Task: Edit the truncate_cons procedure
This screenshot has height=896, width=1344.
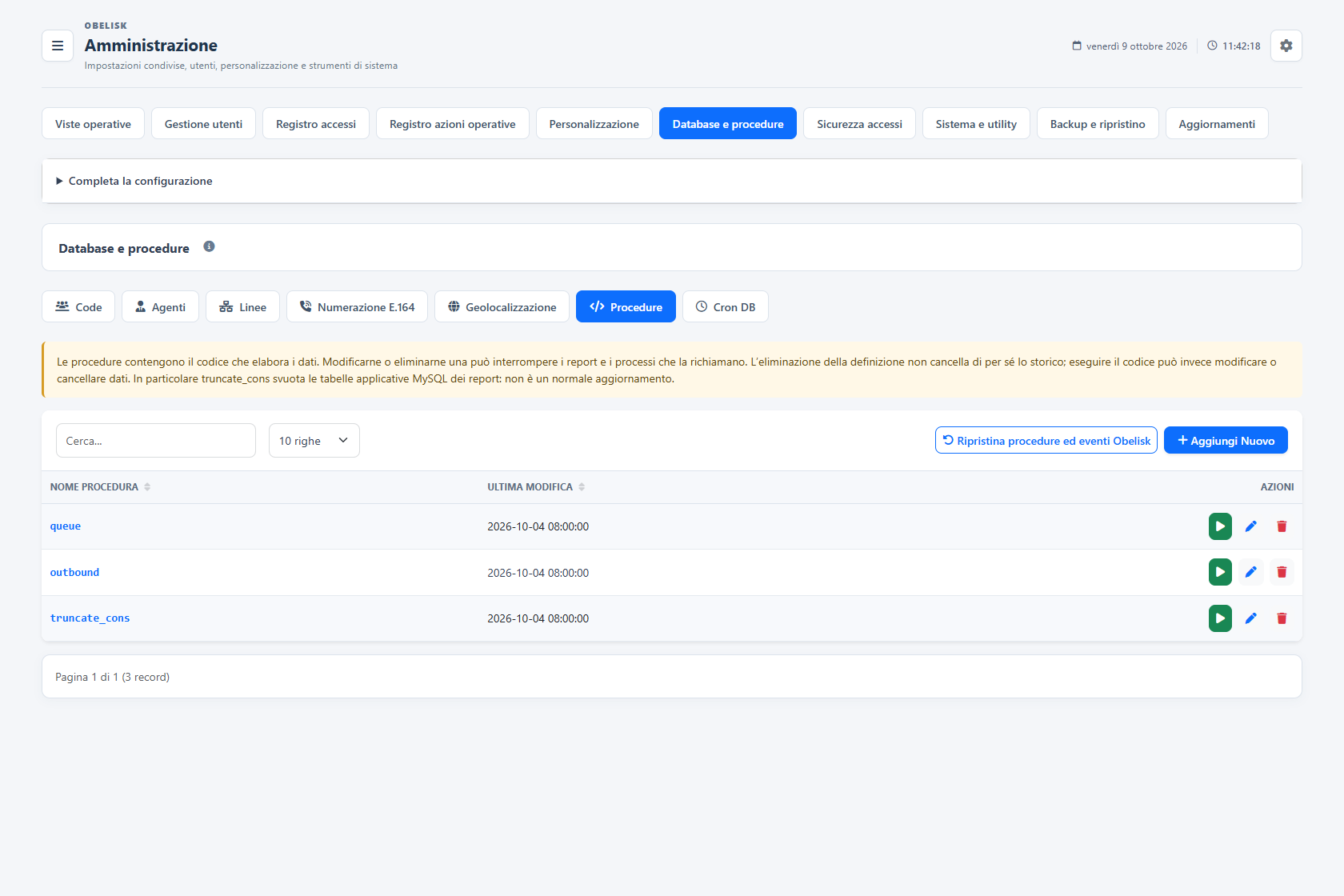Action: 1251,618
